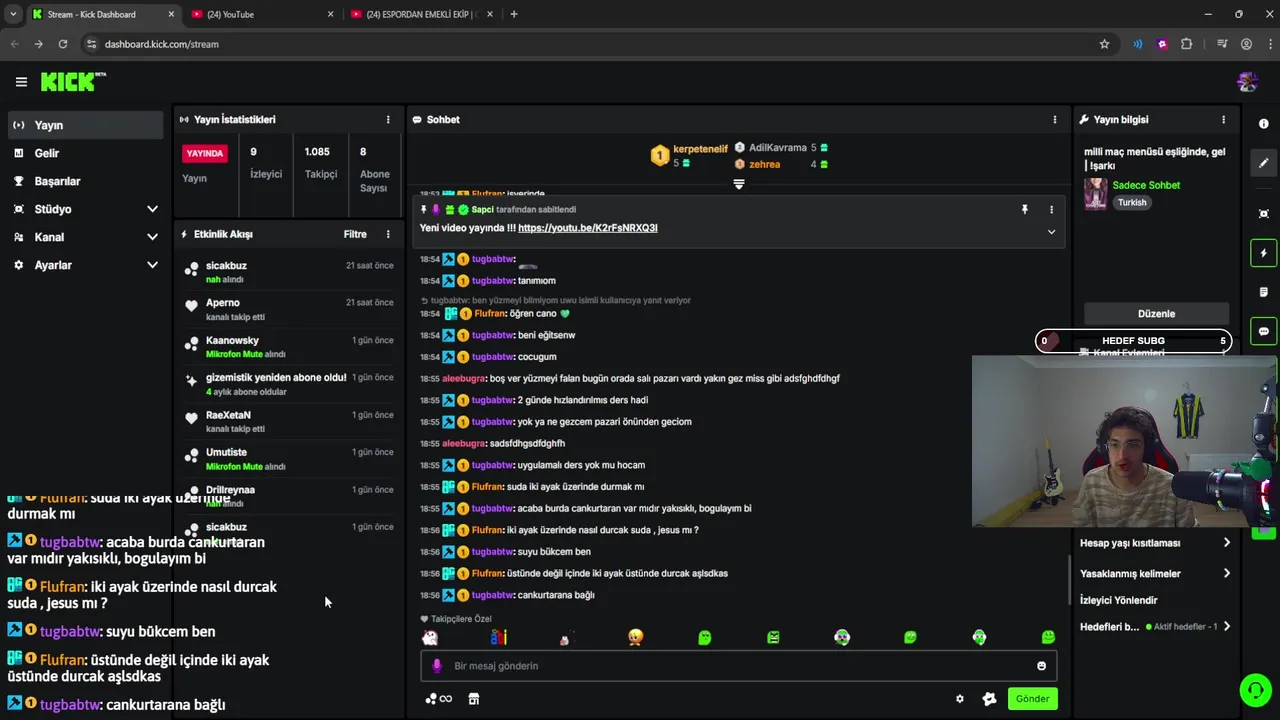Click the Sadece Sohbet category link
The height and width of the screenshot is (720, 1280).
coord(1146,185)
